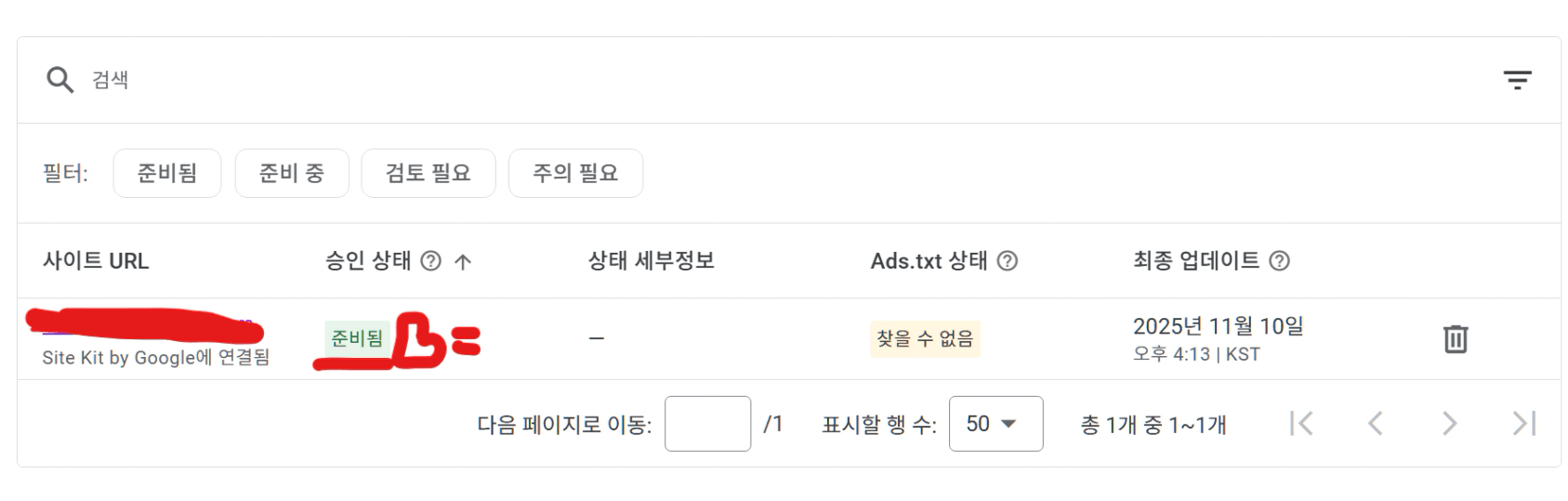
Task: Click the go-to-page number input box
Action: [707, 424]
